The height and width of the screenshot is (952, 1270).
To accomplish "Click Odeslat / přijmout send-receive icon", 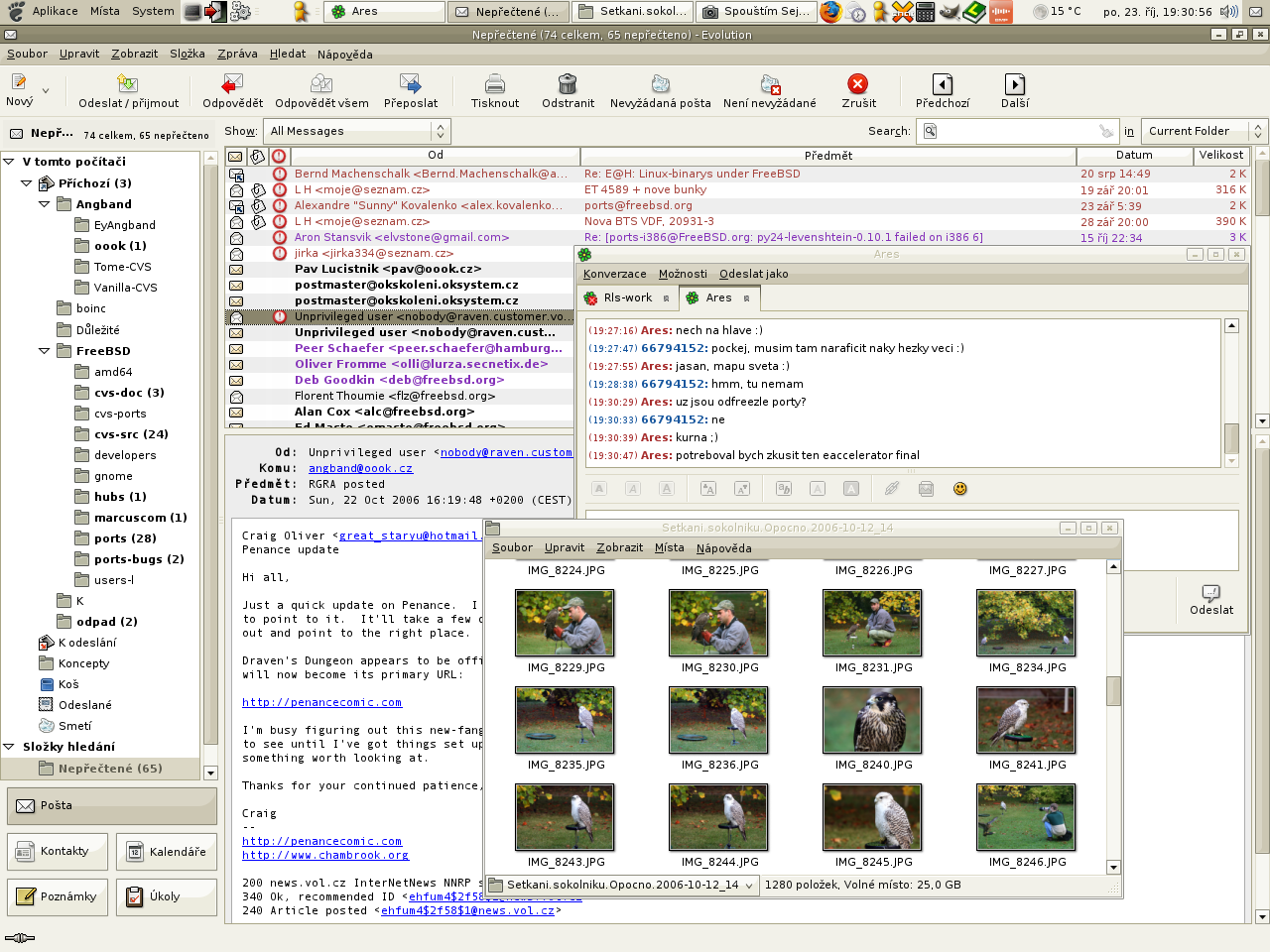I will click(128, 84).
